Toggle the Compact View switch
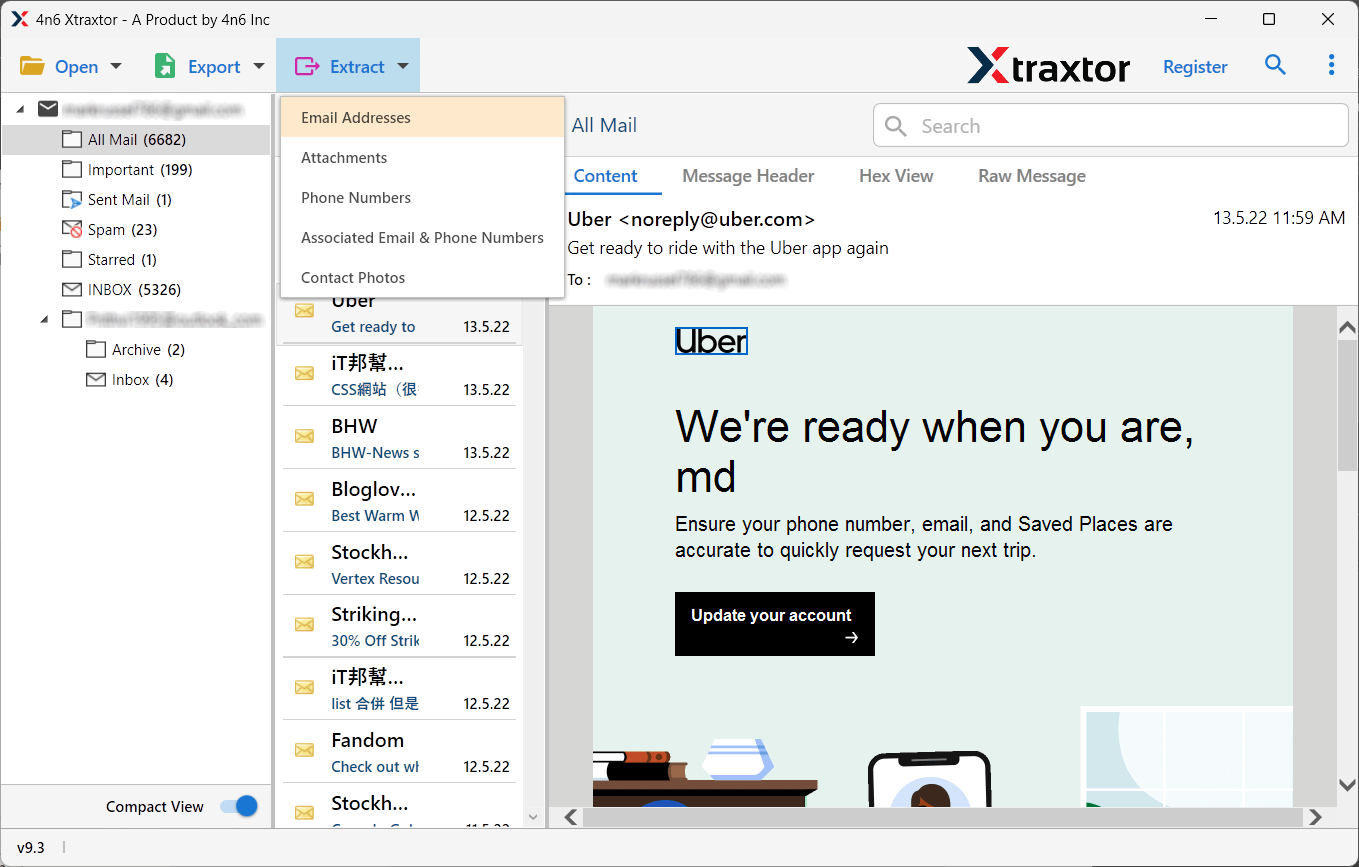The image size is (1359, 867). 239,806
